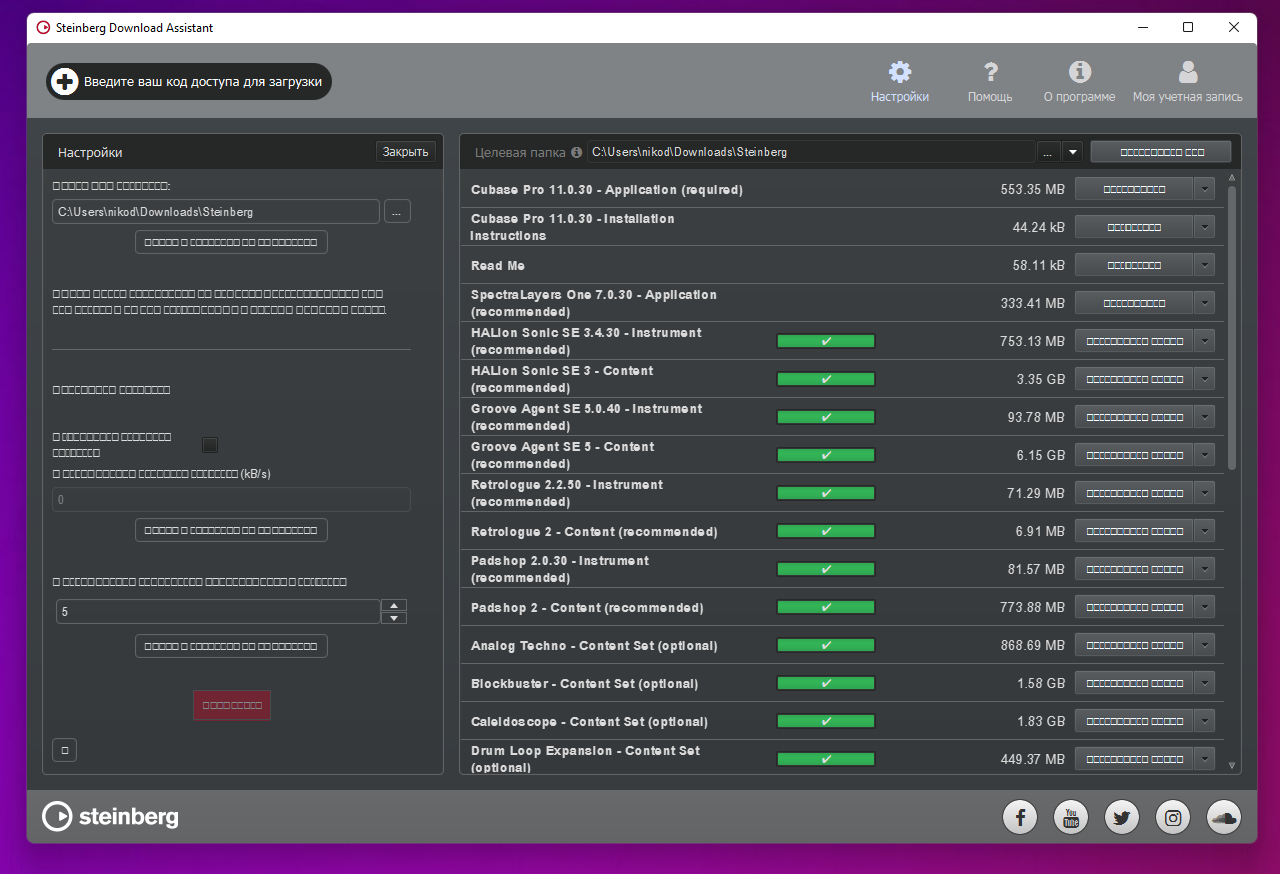
Task: Focus the Целевая папка path field
Action: click(x=811, y=152)
